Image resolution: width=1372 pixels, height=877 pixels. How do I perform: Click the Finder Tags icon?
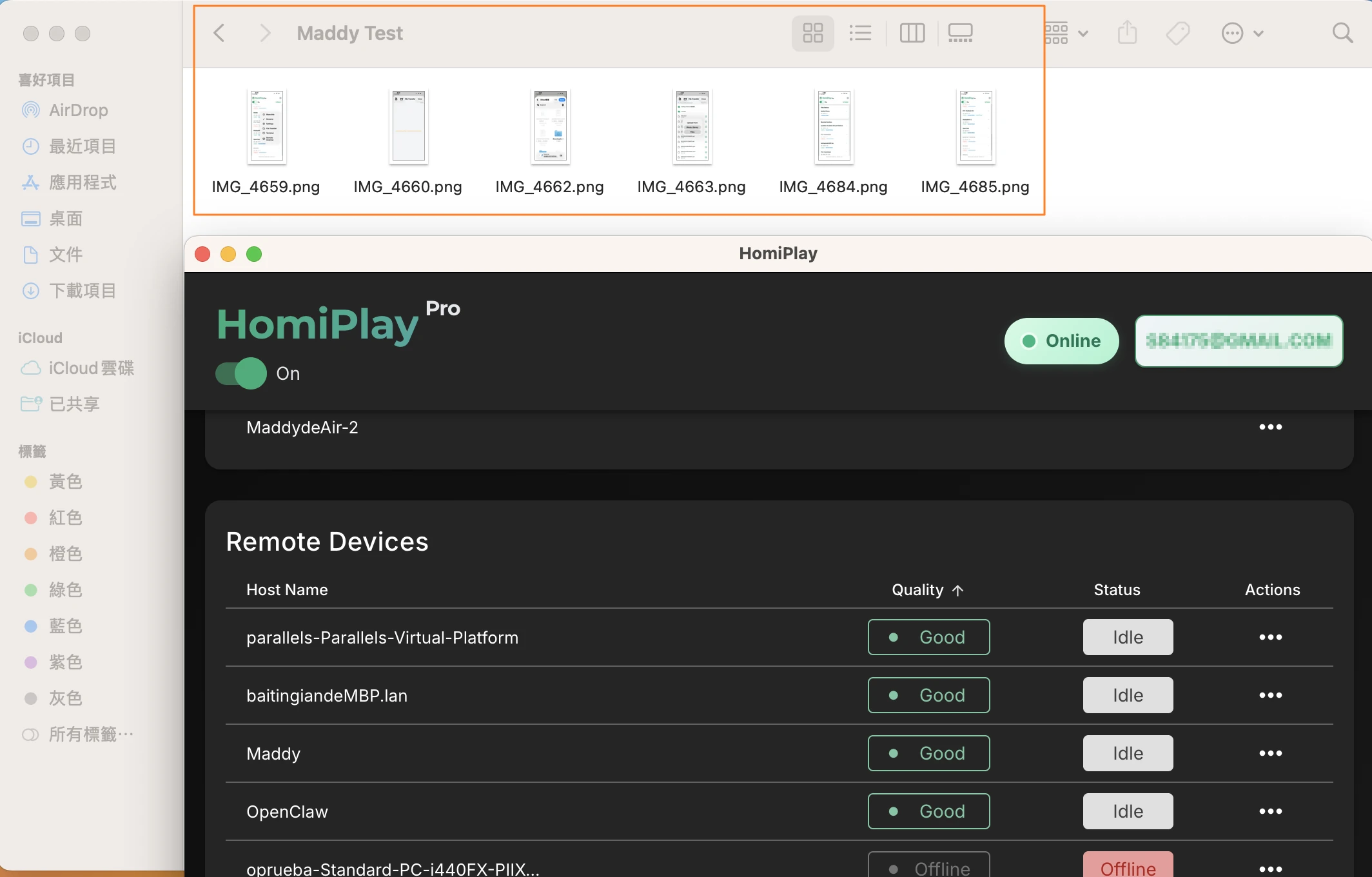click(1178, 33)
